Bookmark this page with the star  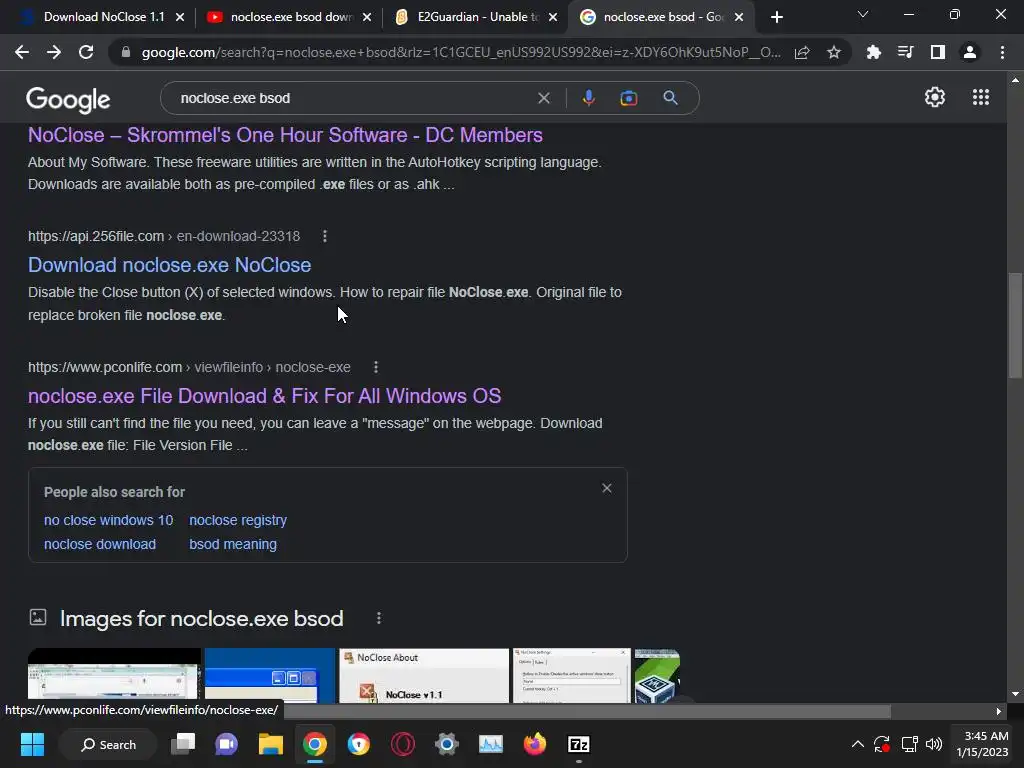(x=834, y=52)
